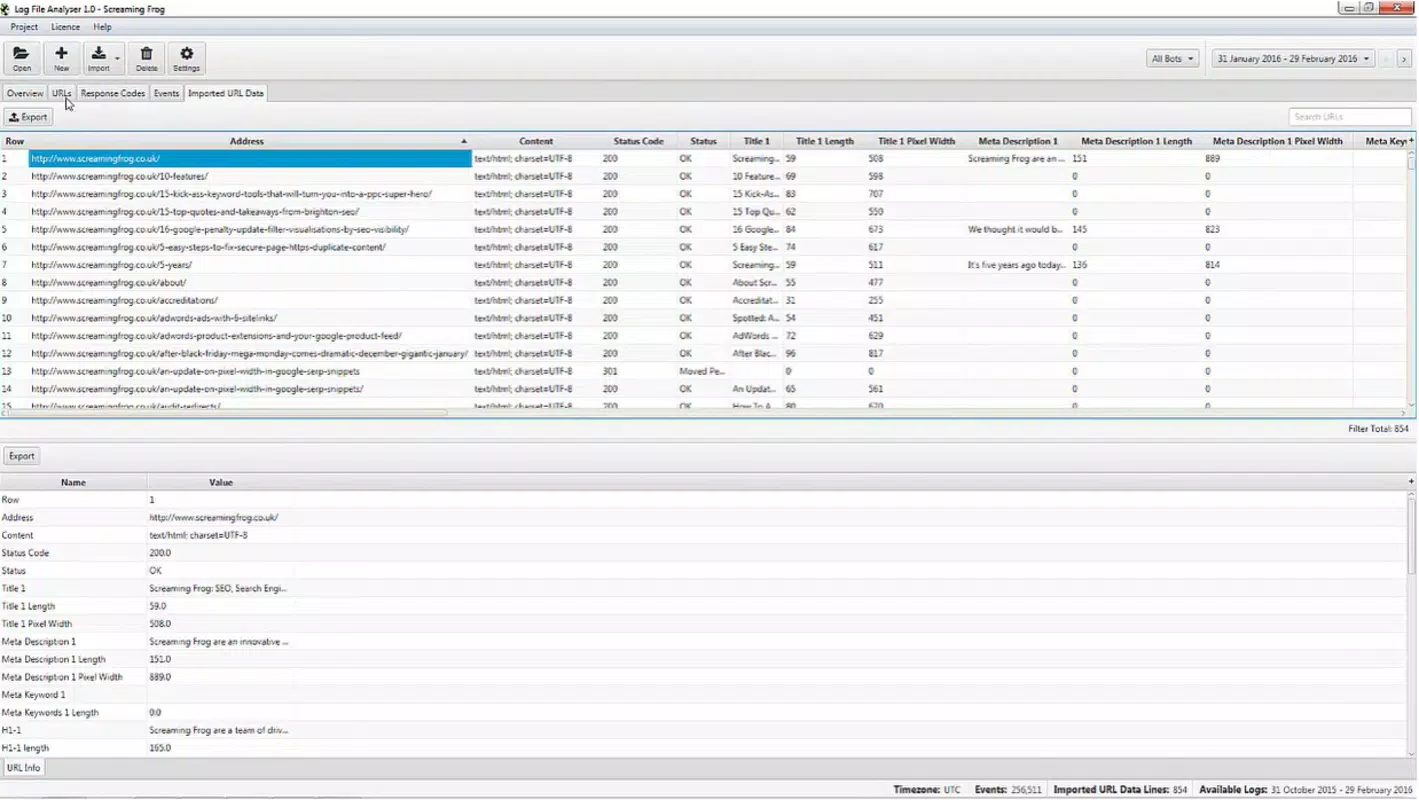The width and height of the screenshot is (1419, 800).
Task: Click the plus icon in the Name/Value panel header
Action: tap(1410, 482)
